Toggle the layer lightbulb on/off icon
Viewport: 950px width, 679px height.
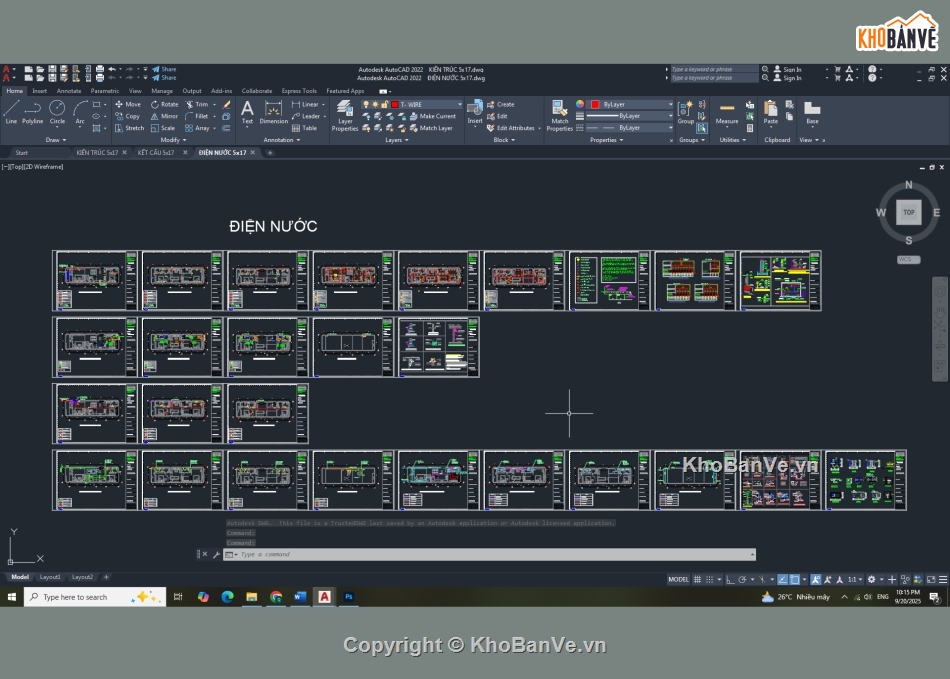click(366, 104)
